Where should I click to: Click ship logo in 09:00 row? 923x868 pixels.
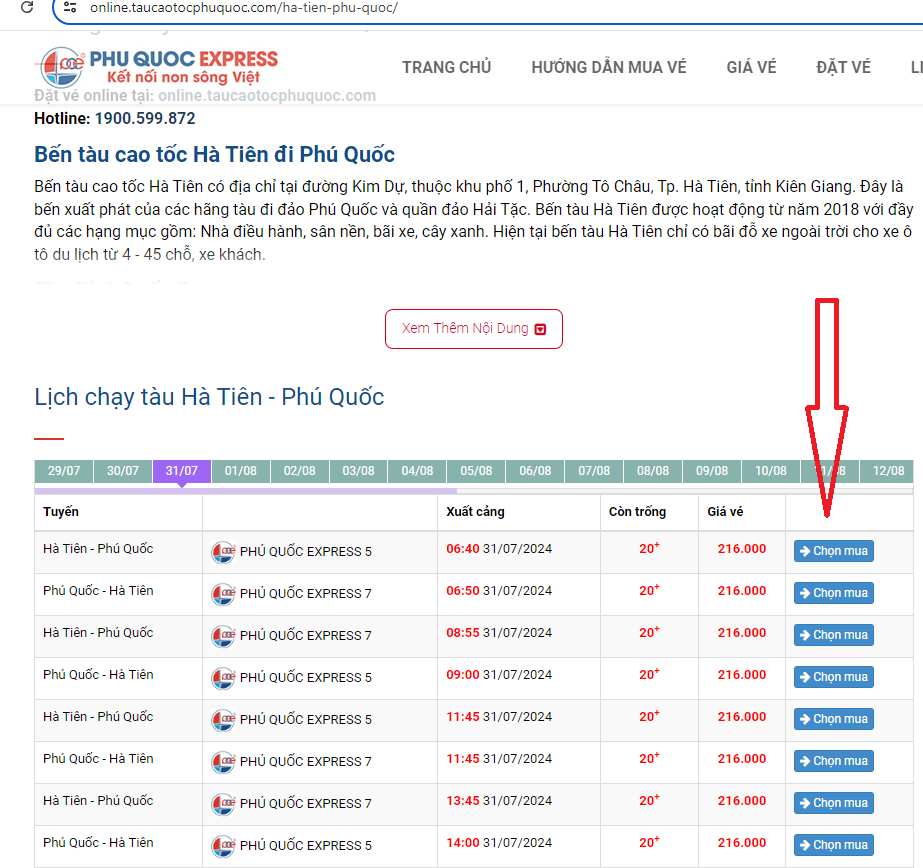223,677
